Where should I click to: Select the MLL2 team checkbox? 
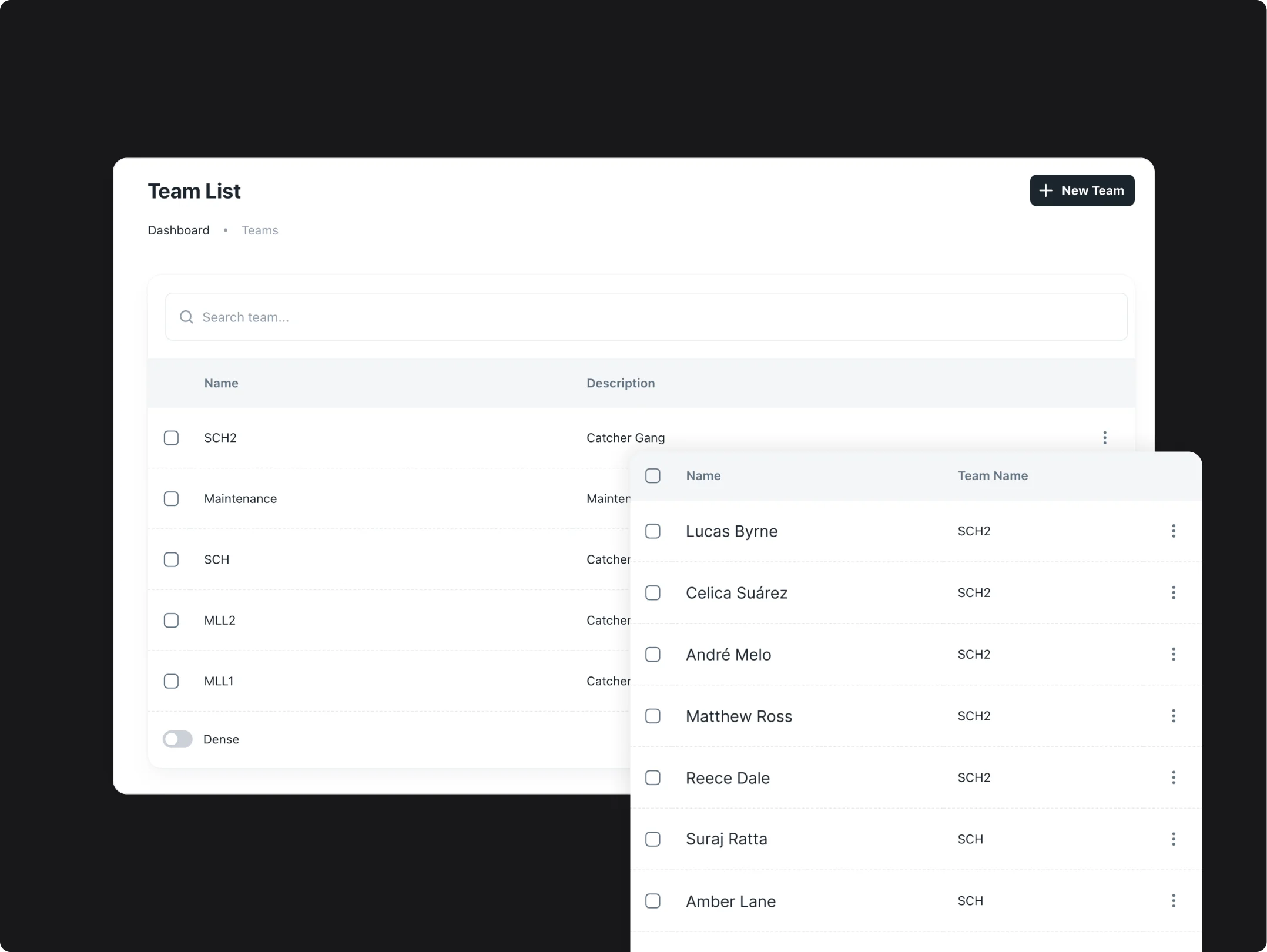tap(171, 621)
